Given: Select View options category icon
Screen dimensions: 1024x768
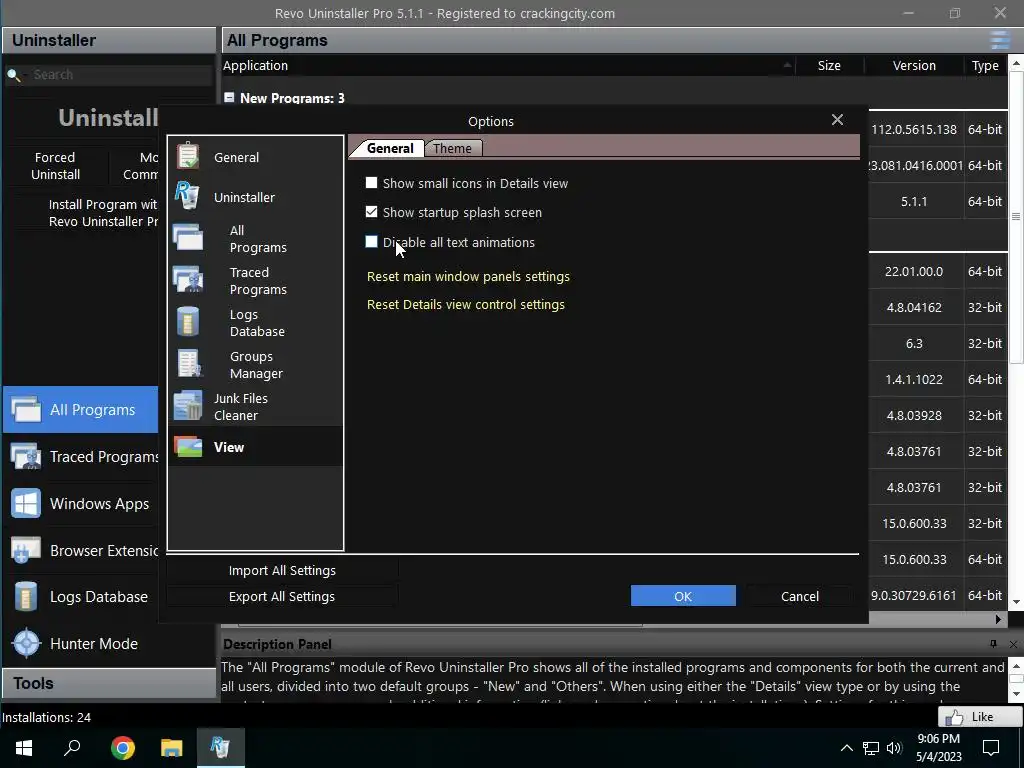Looking at the screenshot, I should coord(188,447).
